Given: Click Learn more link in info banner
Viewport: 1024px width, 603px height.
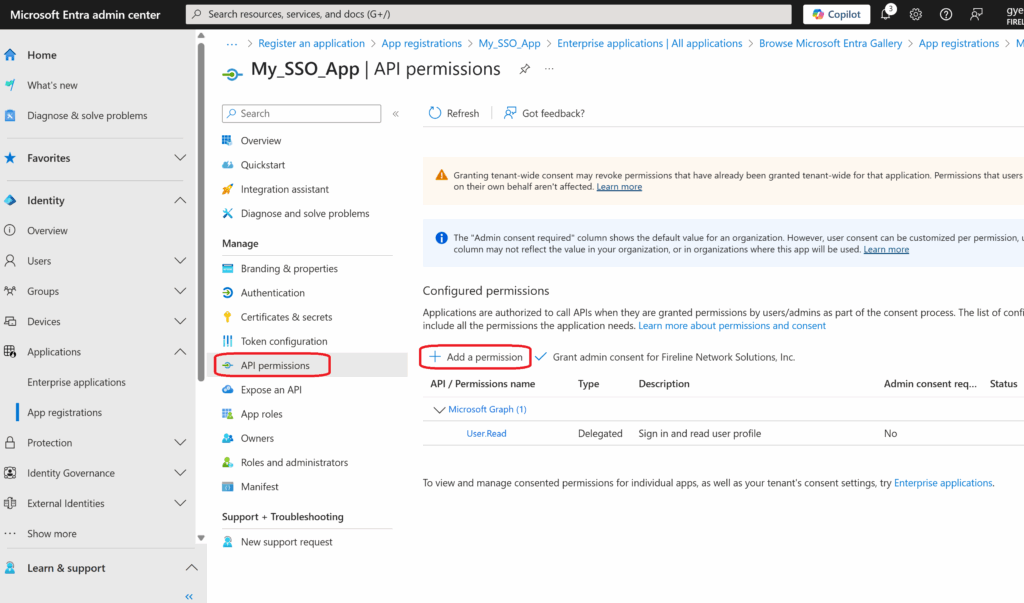Looking at the screenshot, I should tap(886, 250).
